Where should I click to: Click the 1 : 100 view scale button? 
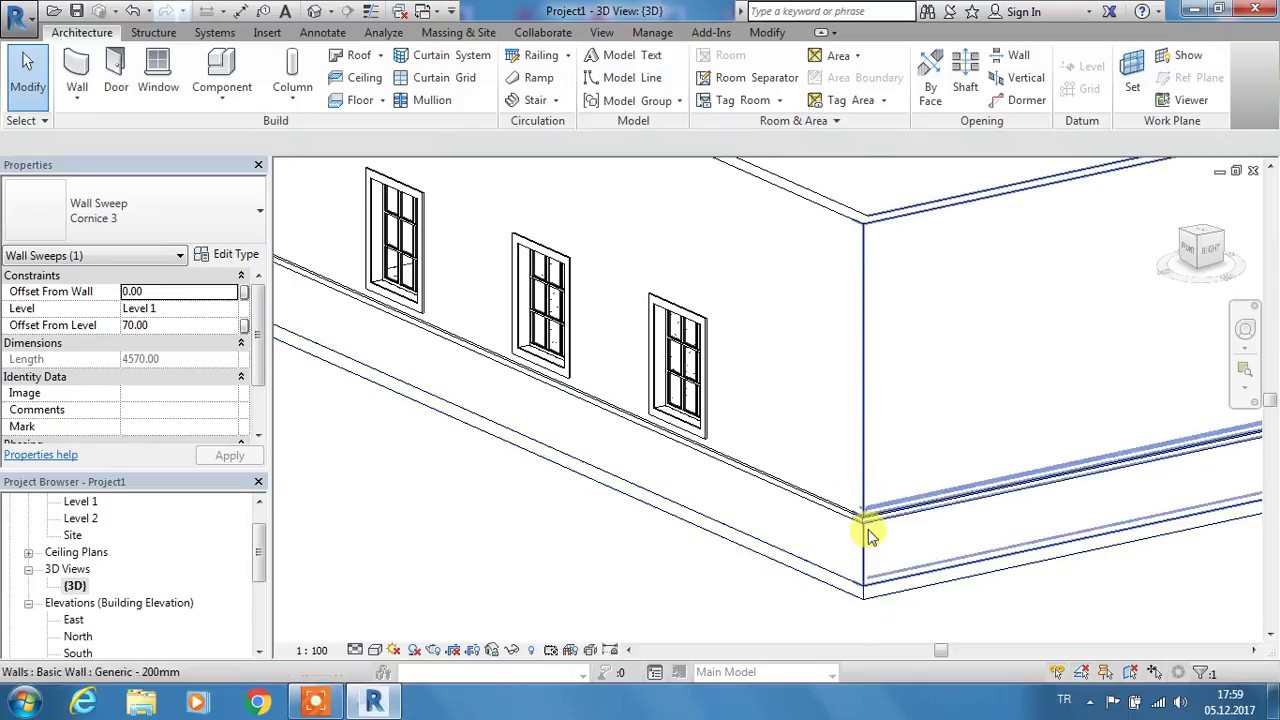click(x=311, y=651)
